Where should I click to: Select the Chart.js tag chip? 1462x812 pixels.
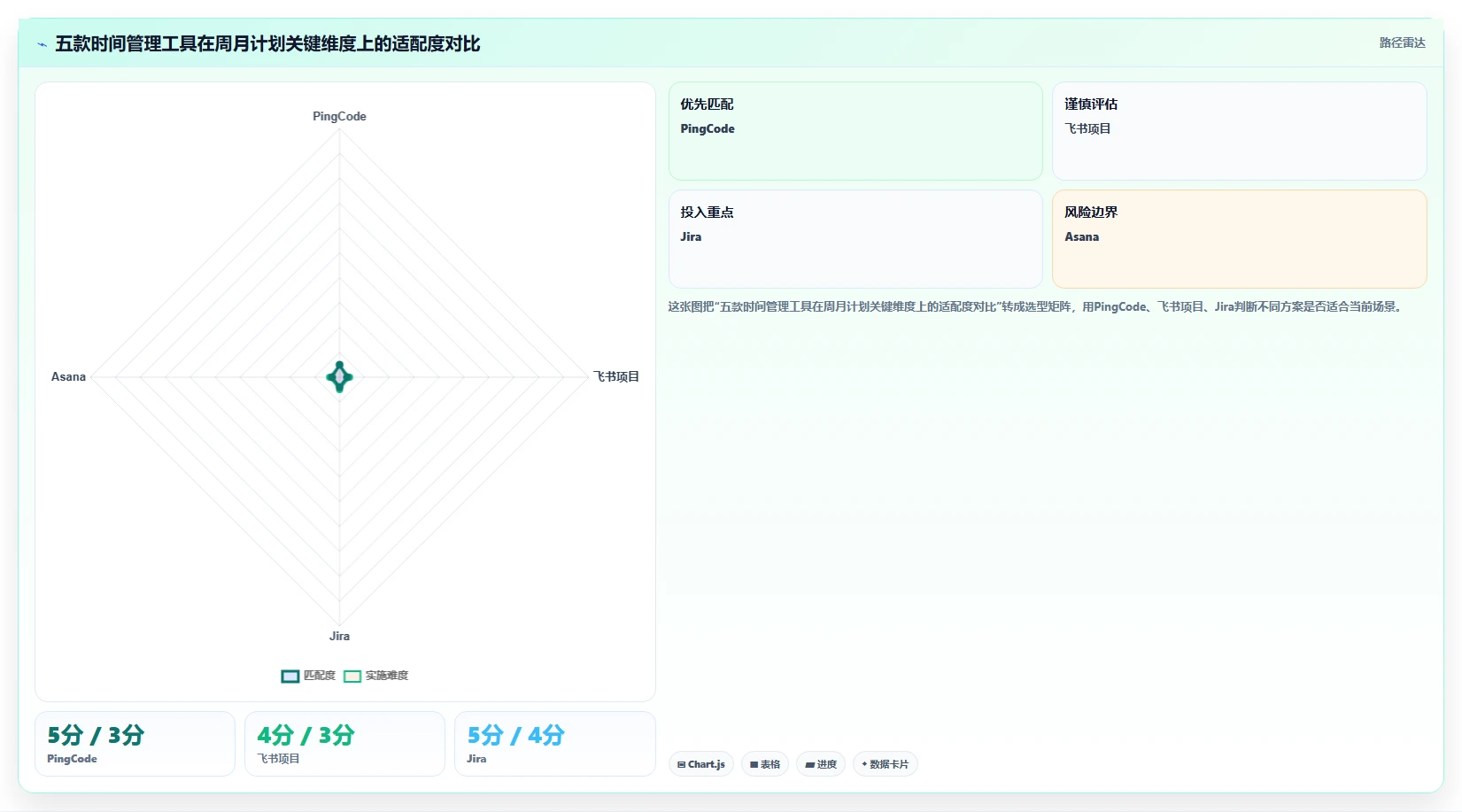click(x=701, y=764)
